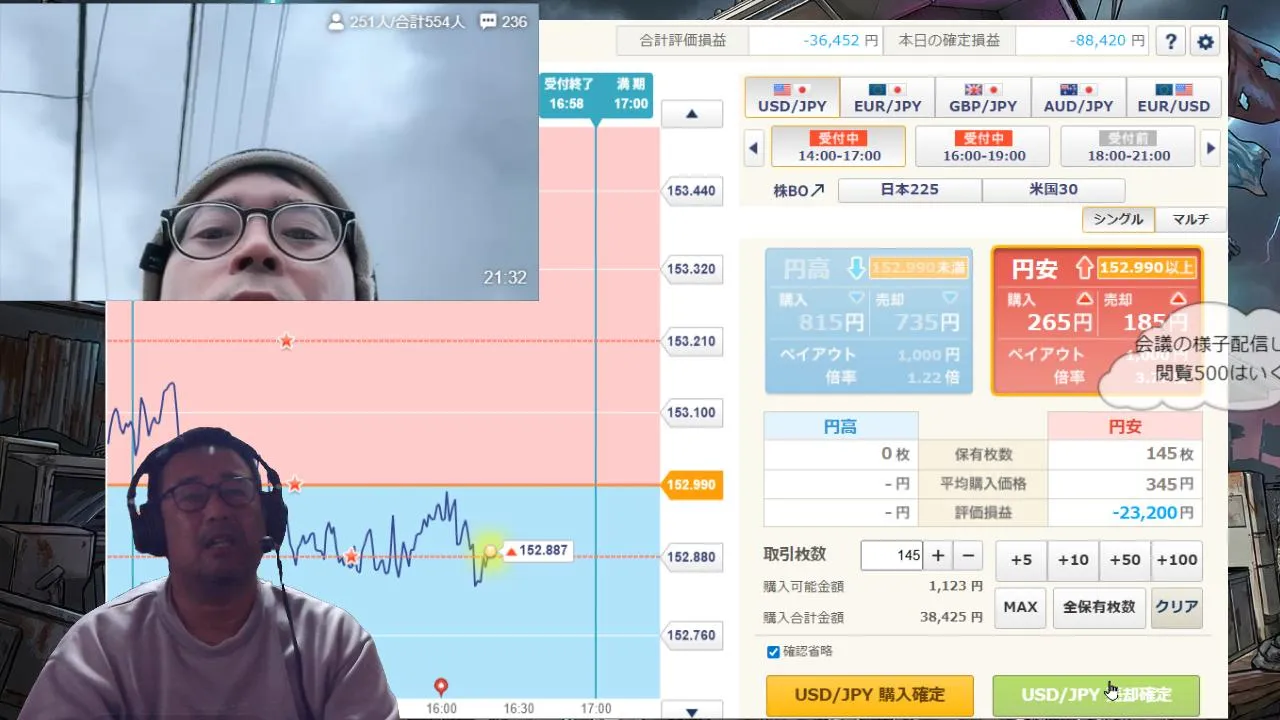Switch to シングル mode

coord(1119,220)
